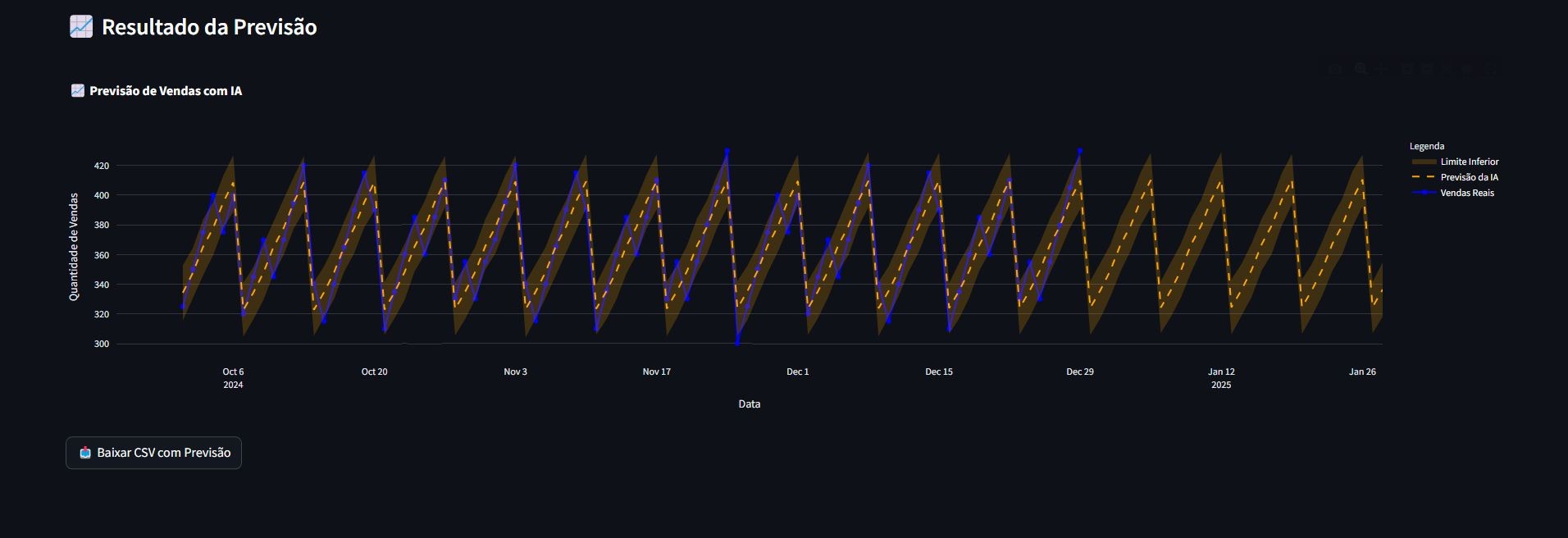The width and height of the screenshot is (1568, 538).
Task: Click the Data x-axis title
Action: 749,404
